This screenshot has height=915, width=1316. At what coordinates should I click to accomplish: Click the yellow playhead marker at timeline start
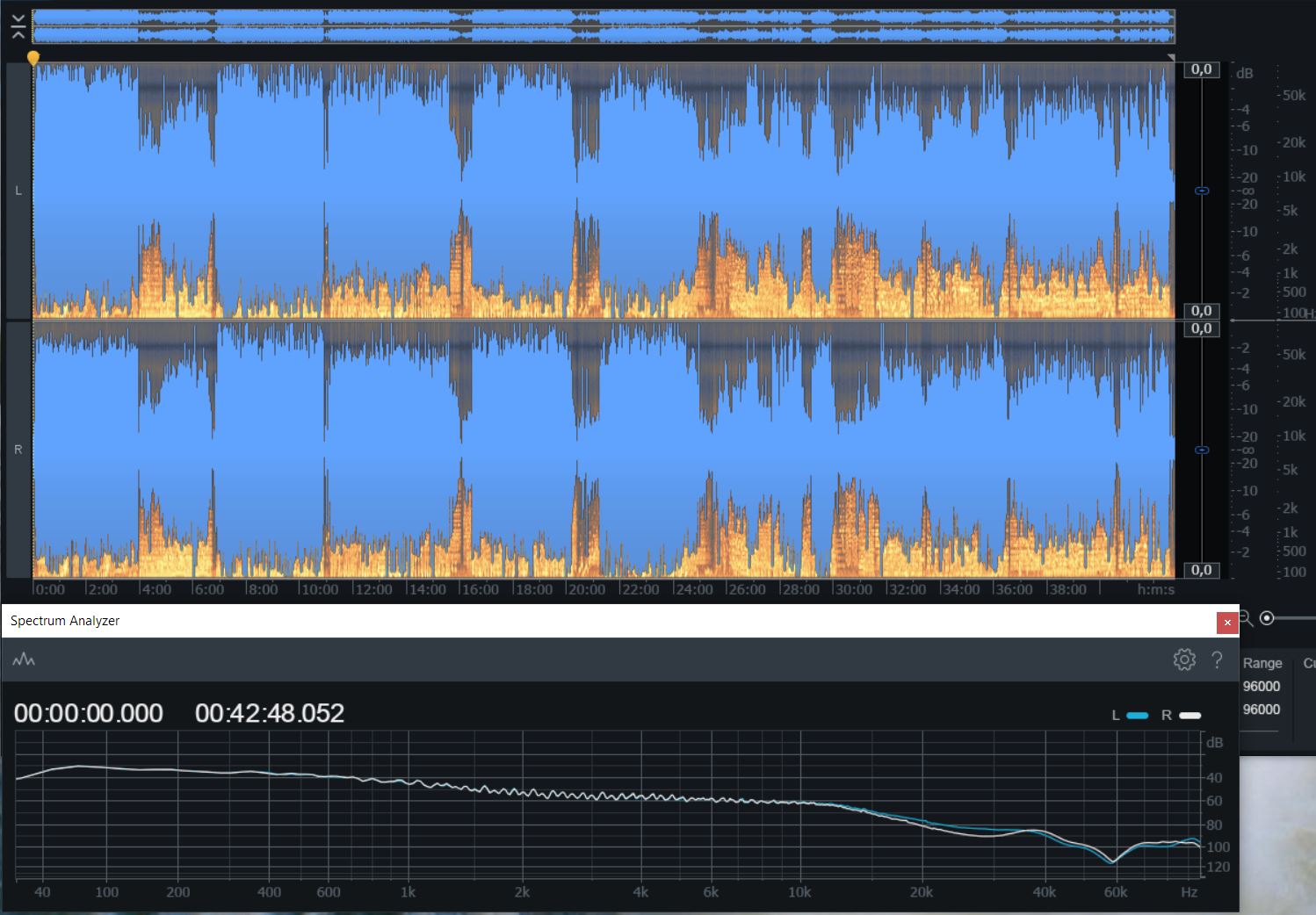33,58
